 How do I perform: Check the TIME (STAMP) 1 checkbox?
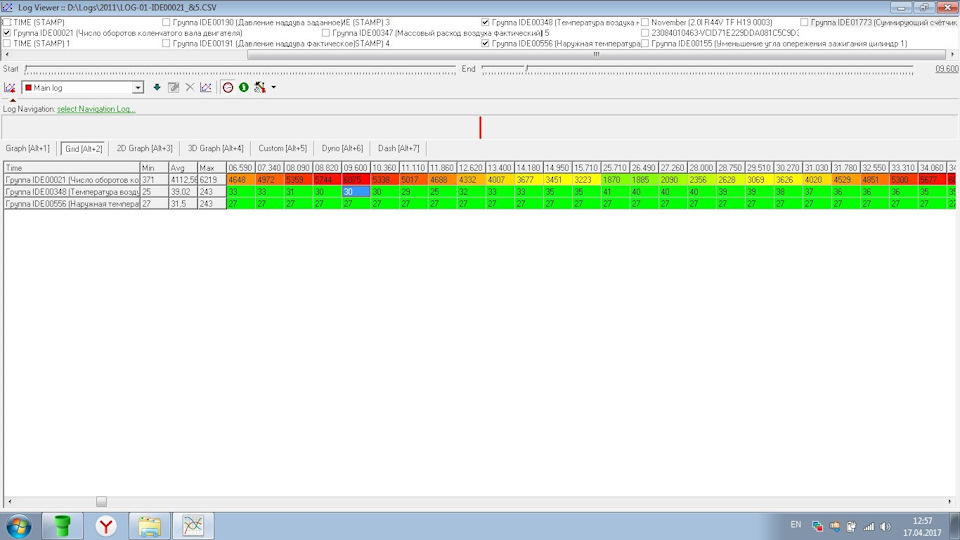(x=7, y=43)
